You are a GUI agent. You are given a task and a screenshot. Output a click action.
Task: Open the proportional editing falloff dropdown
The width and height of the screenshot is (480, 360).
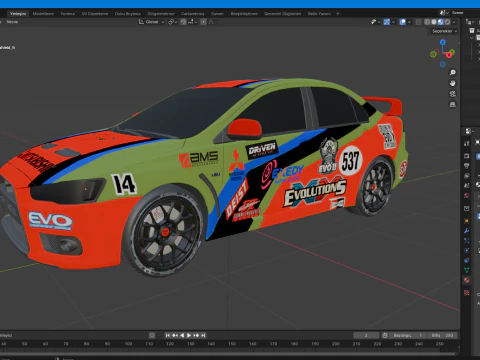click(x=212, y=22)
